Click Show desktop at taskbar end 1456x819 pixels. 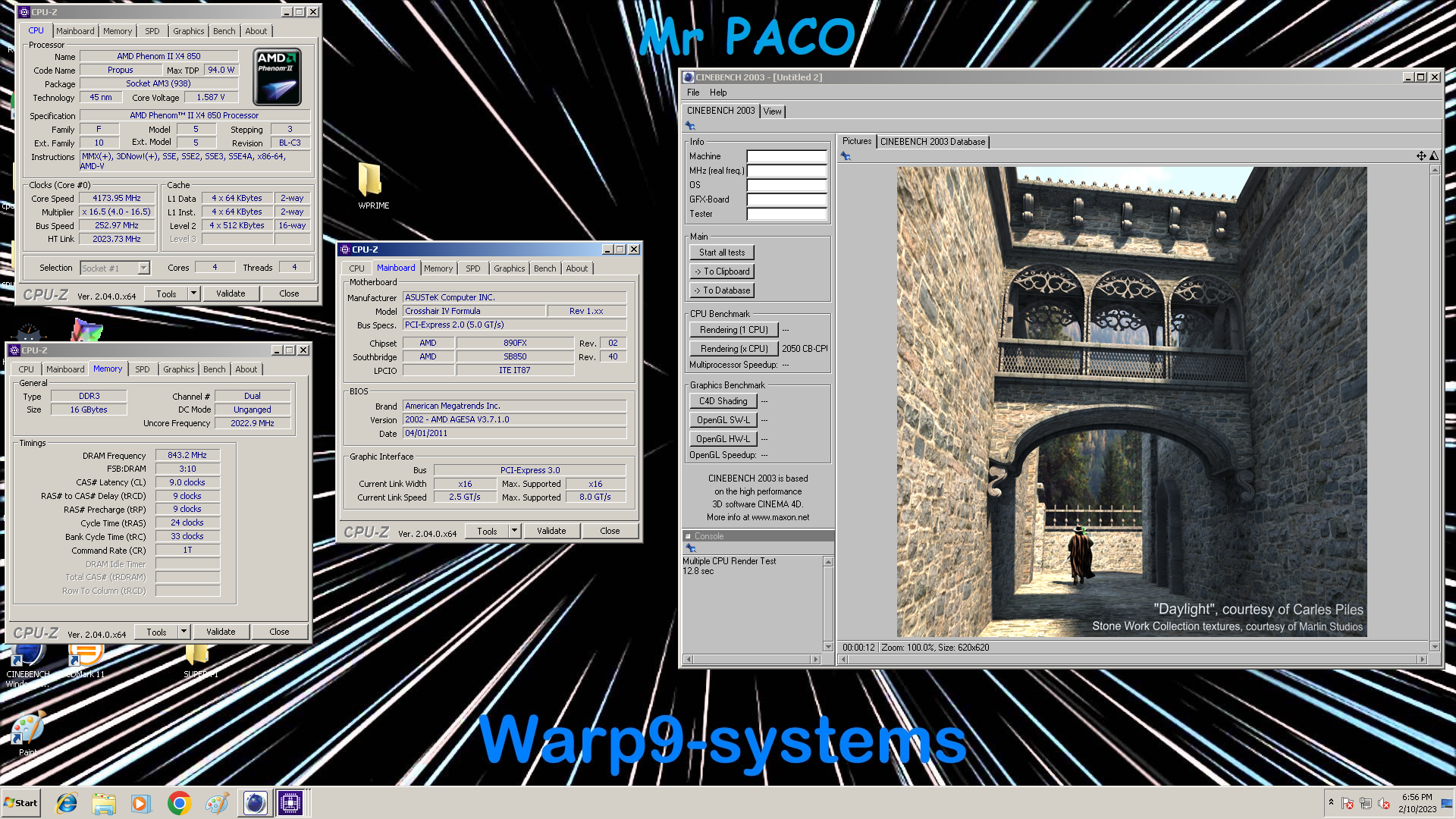(x=1448, y=803)
